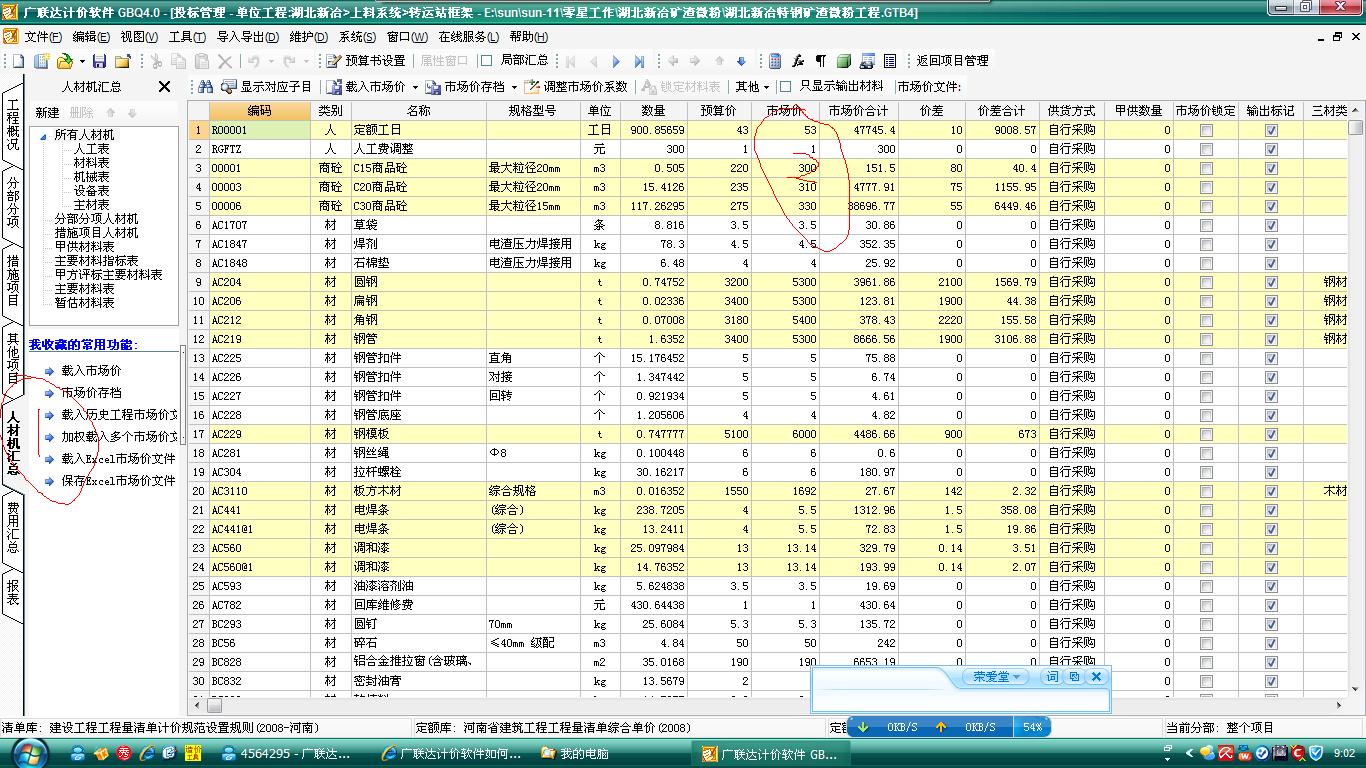
Task: Open the calculator tool icon
Action: pos(775,61)
